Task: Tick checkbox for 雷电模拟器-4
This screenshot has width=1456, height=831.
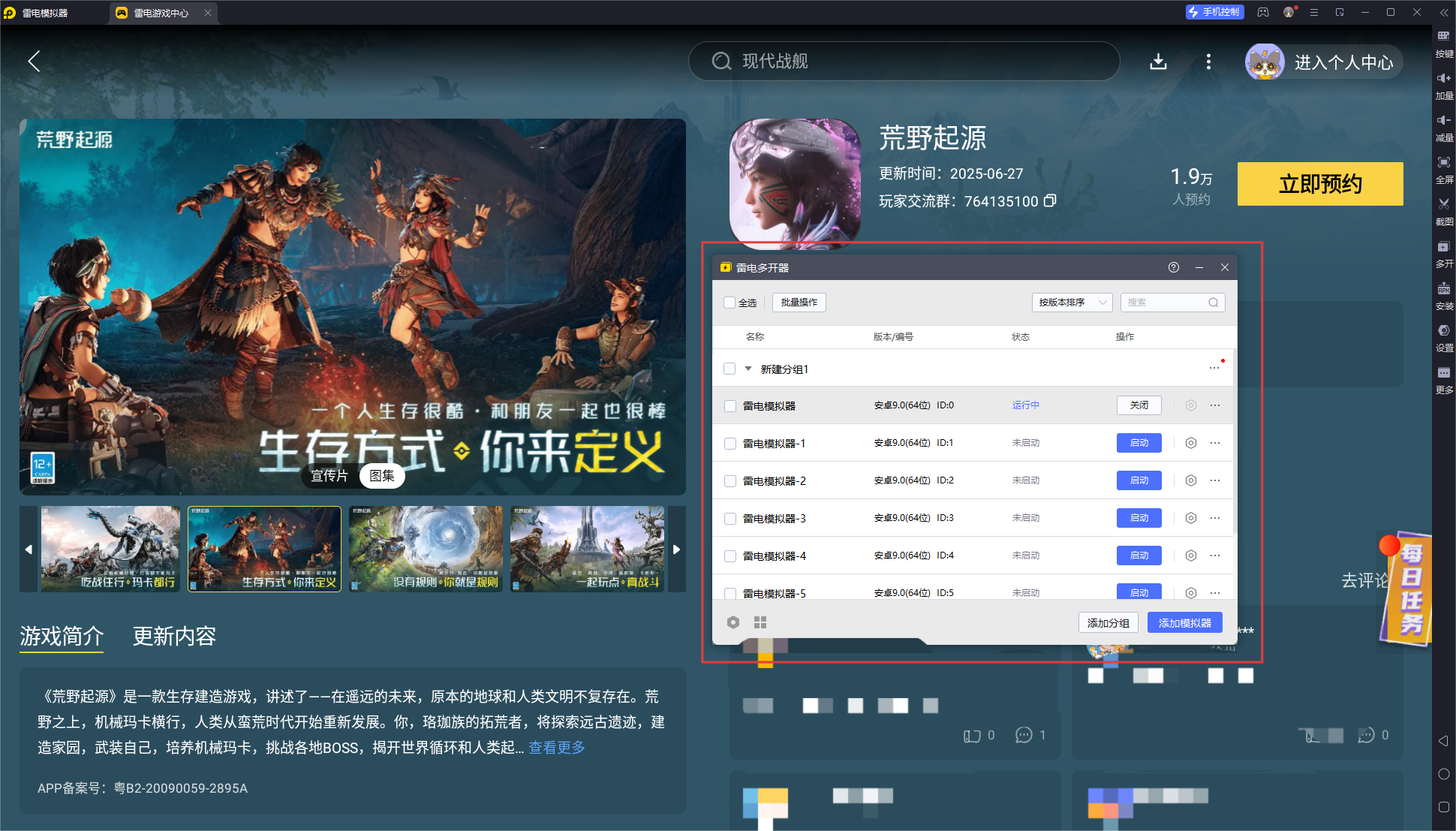Action: (x=730, y=556)
